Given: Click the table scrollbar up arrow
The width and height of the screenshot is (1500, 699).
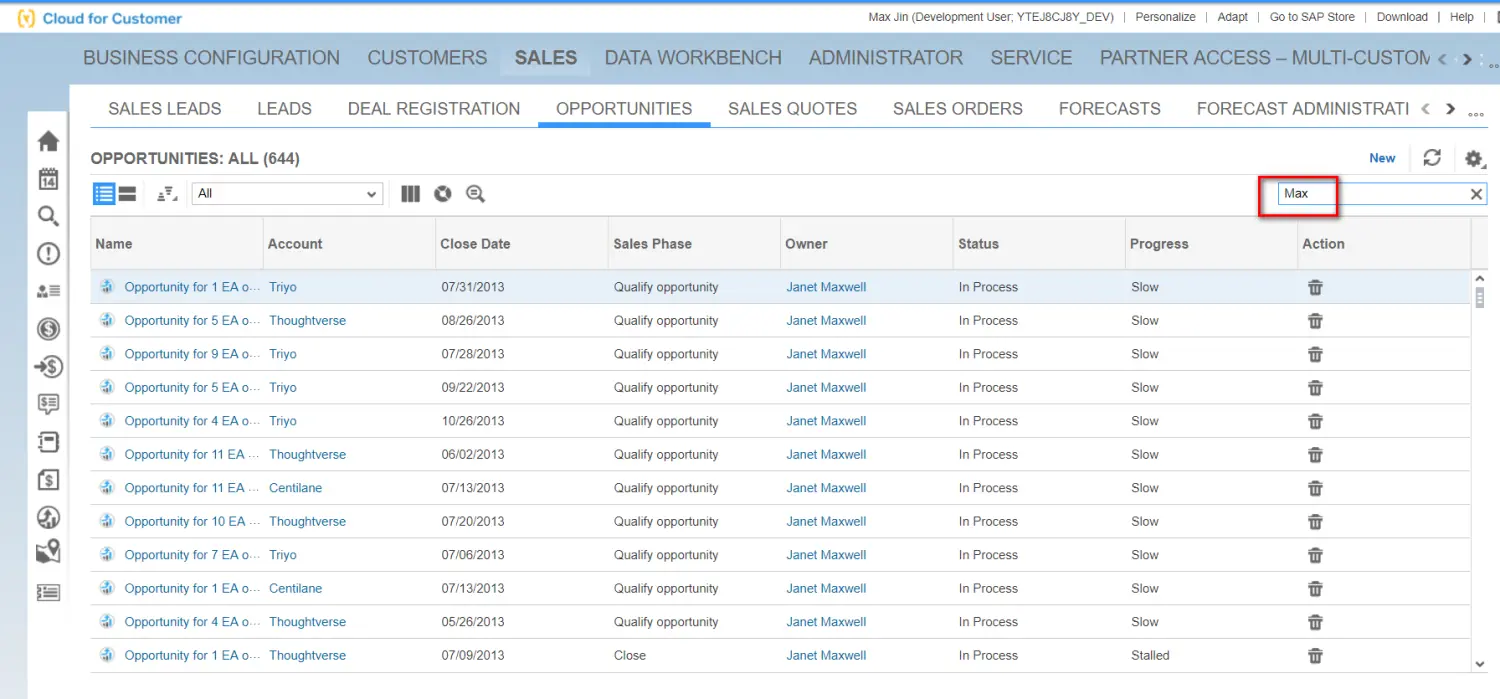Looking at the screenshot, I should [1480, 278].
